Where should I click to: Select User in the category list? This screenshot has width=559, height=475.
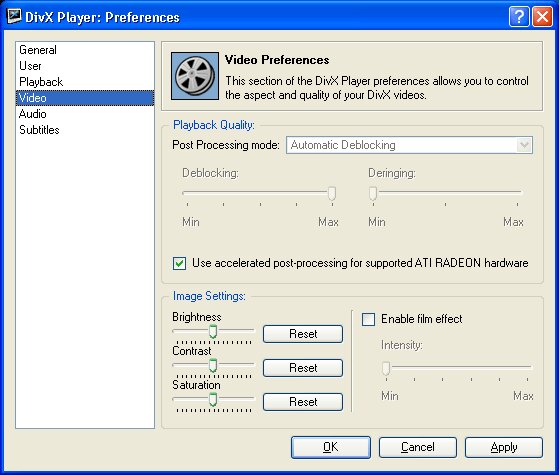pos(30,66)
